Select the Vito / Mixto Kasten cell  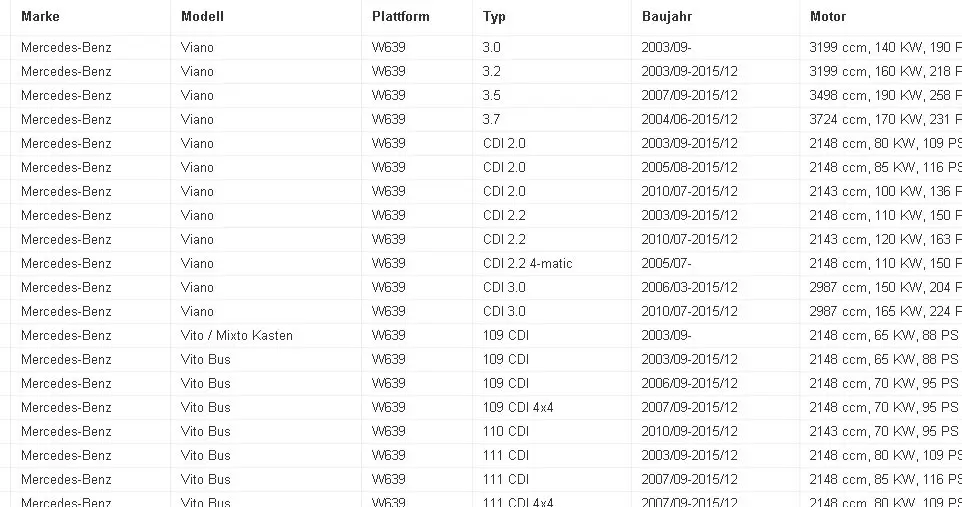point(237,335)
